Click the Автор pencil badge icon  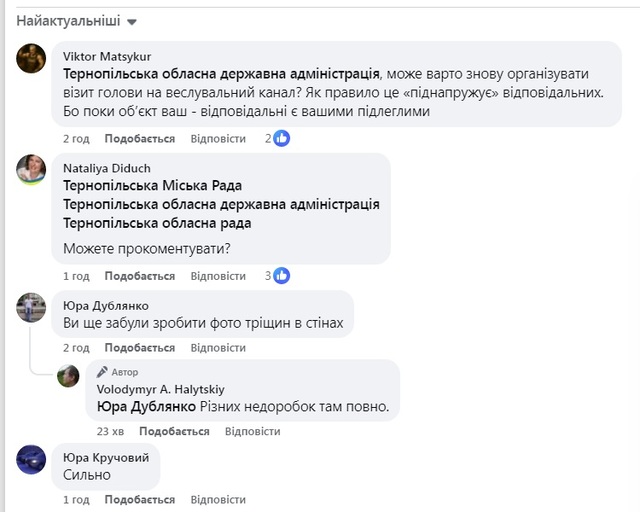click(102, 371)
